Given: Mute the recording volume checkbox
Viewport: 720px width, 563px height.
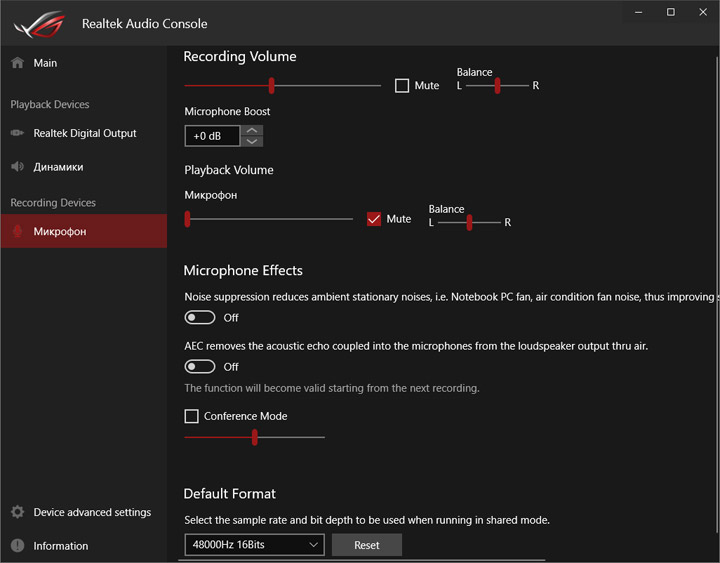Looking at the screenshot, I should pyautogui.click(x=402, y=86).
